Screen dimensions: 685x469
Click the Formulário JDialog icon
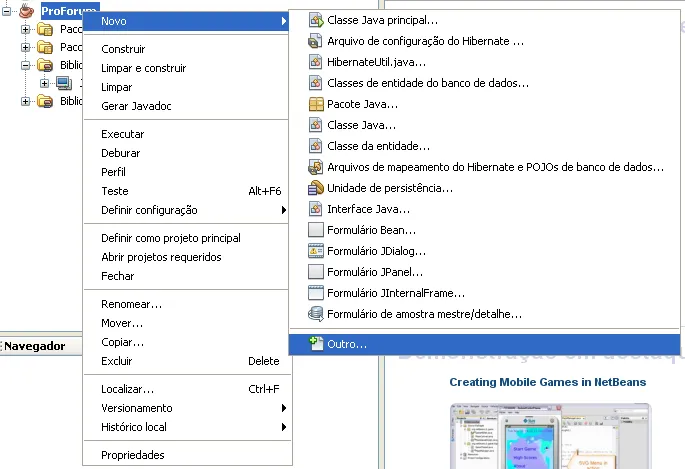(315, 251)
